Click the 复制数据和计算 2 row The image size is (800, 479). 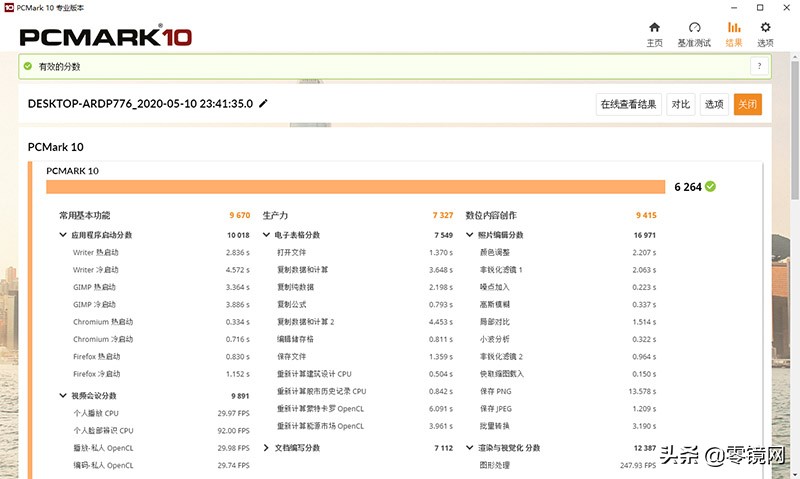click(365, 322)
